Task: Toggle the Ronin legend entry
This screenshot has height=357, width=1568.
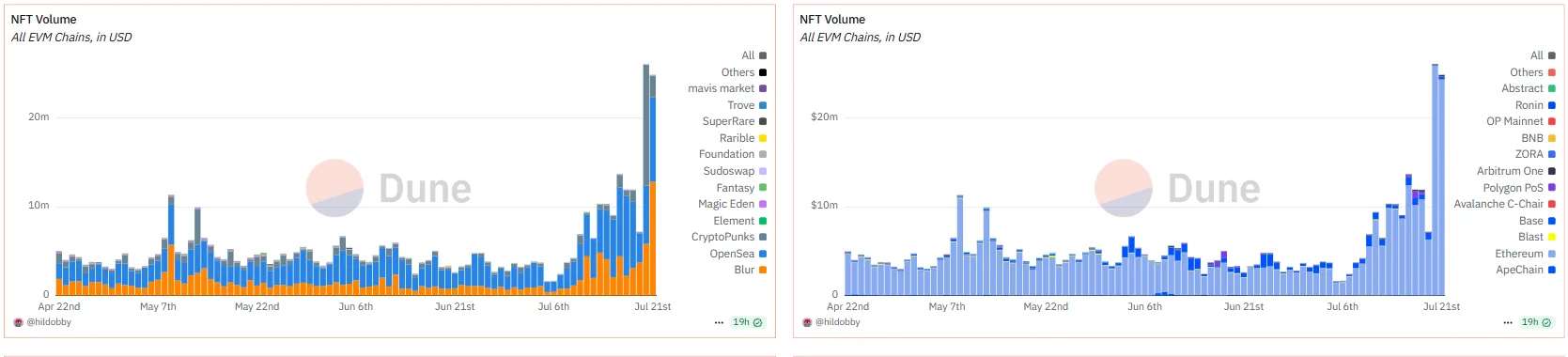Action: click(x=1535, y=105)
